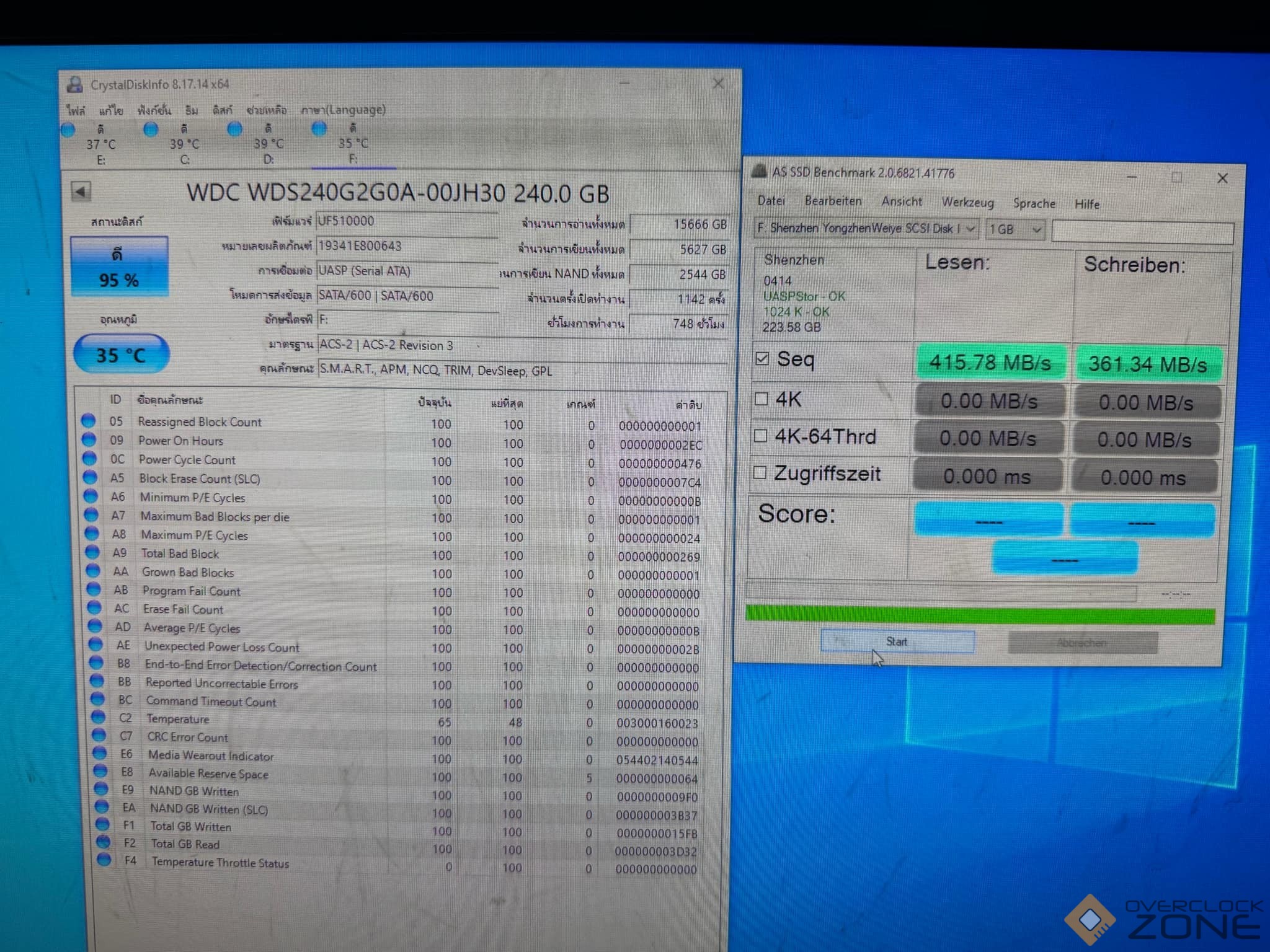The image size is (1270, 952).
Task: Click the green benchmark progress bar
Action: point(980,614)
